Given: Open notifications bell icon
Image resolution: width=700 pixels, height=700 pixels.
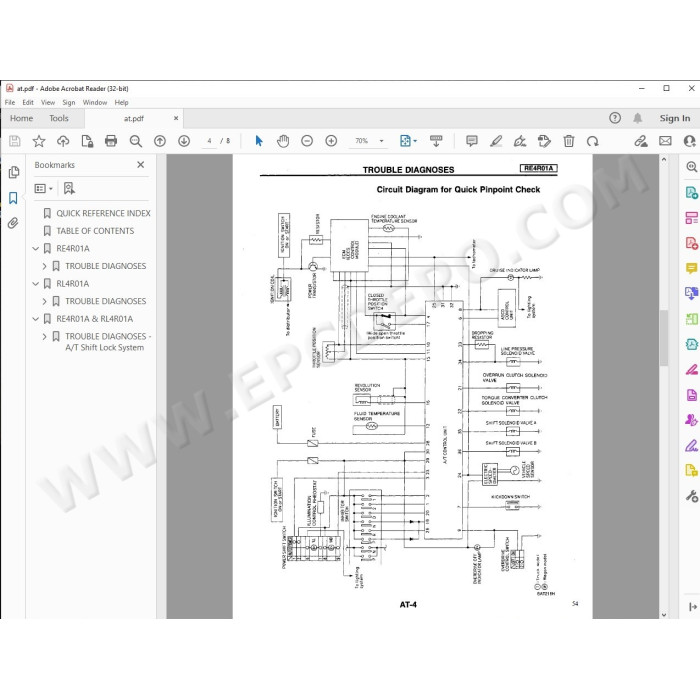Looking at the screenshot, I should click(x=638, y=118).
